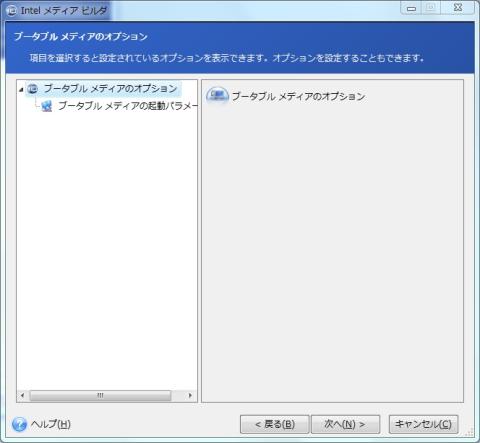
Task: Click the tree horizontal scrollbar left arrow
Action: [22, 395]
